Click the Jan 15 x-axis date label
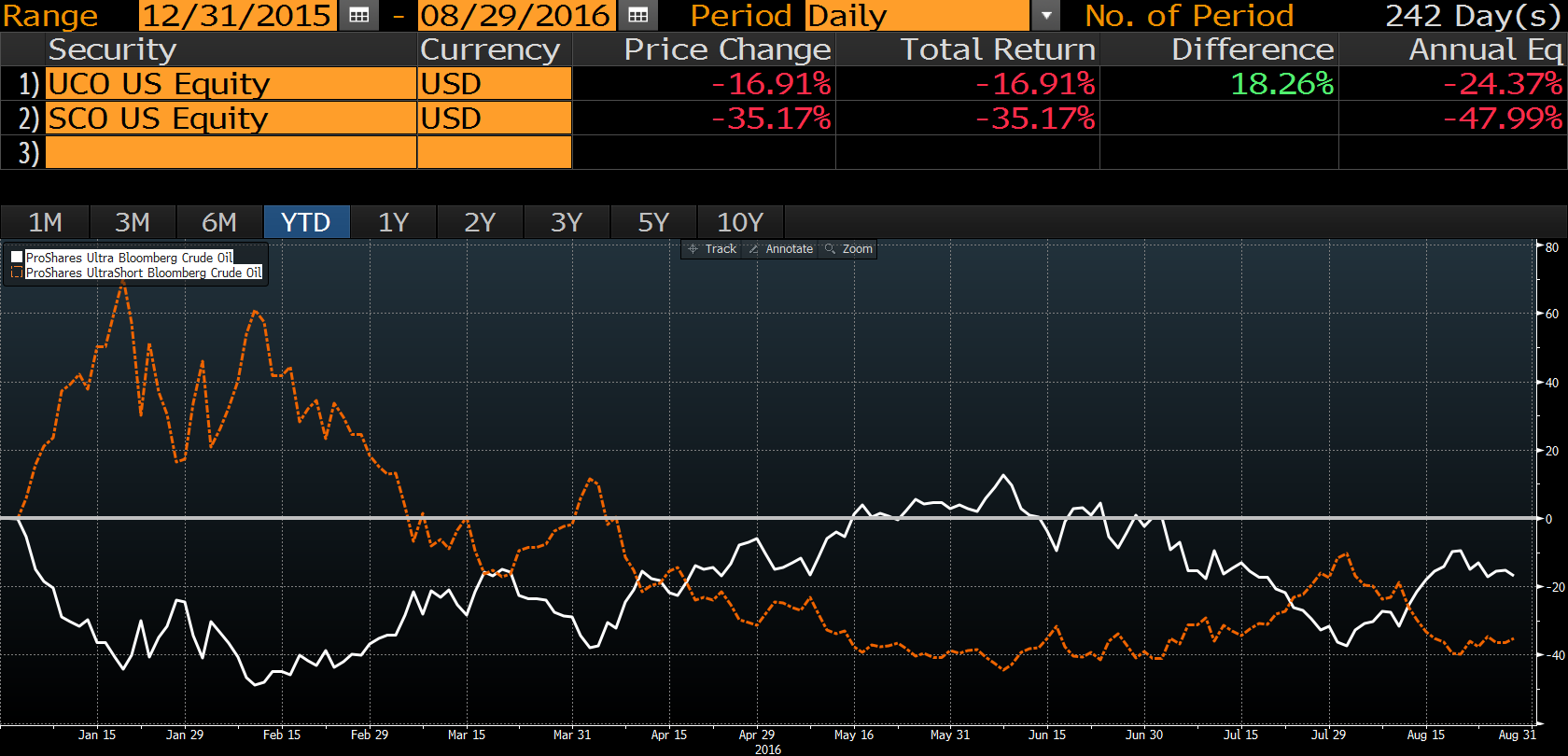Viewport: 1568px width, 756px height. coord(97,735)
